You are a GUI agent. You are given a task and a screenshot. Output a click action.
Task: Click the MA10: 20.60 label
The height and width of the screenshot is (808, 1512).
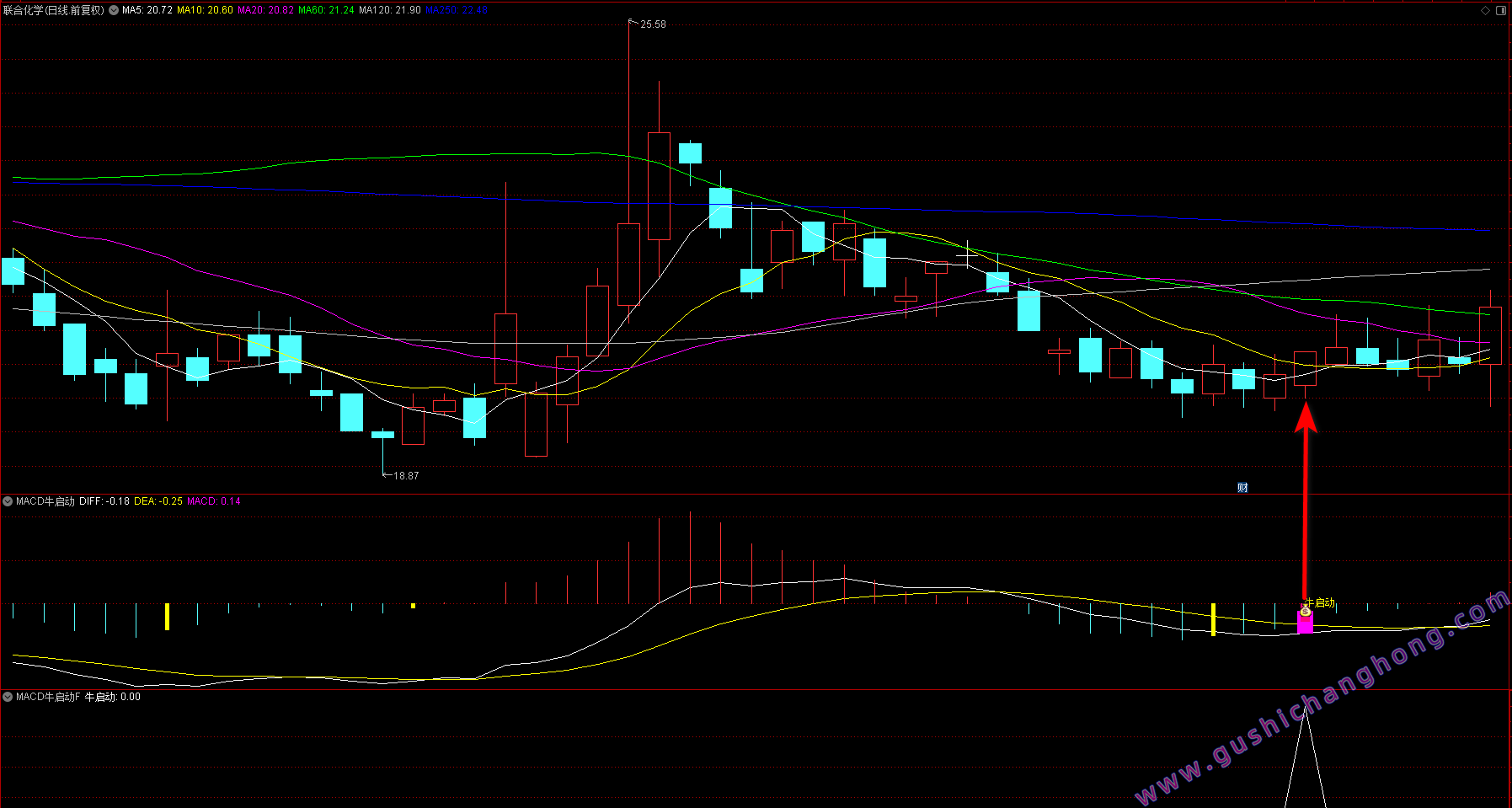coord(205,10)
